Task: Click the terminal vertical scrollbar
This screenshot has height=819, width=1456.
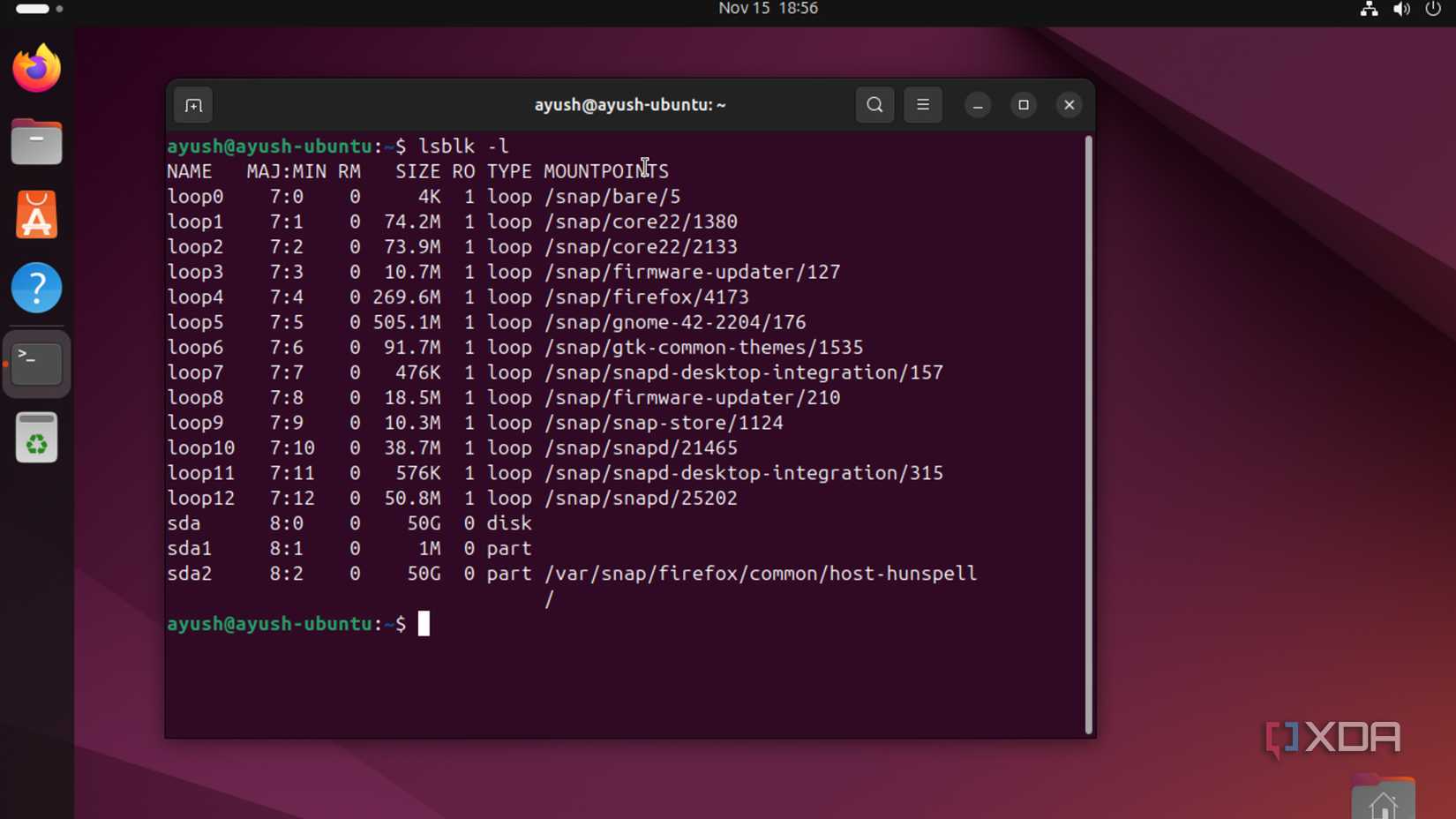Action: [1088, 432]
